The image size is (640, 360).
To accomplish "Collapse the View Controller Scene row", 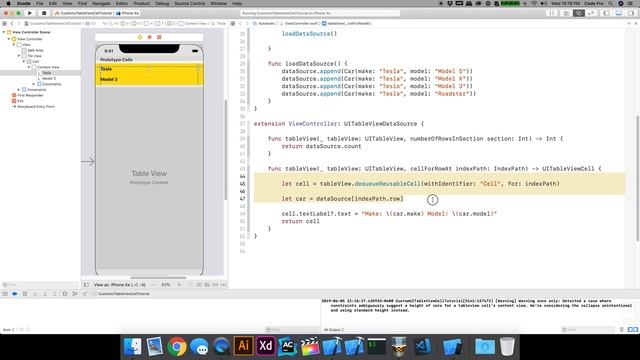I will 4,32.
